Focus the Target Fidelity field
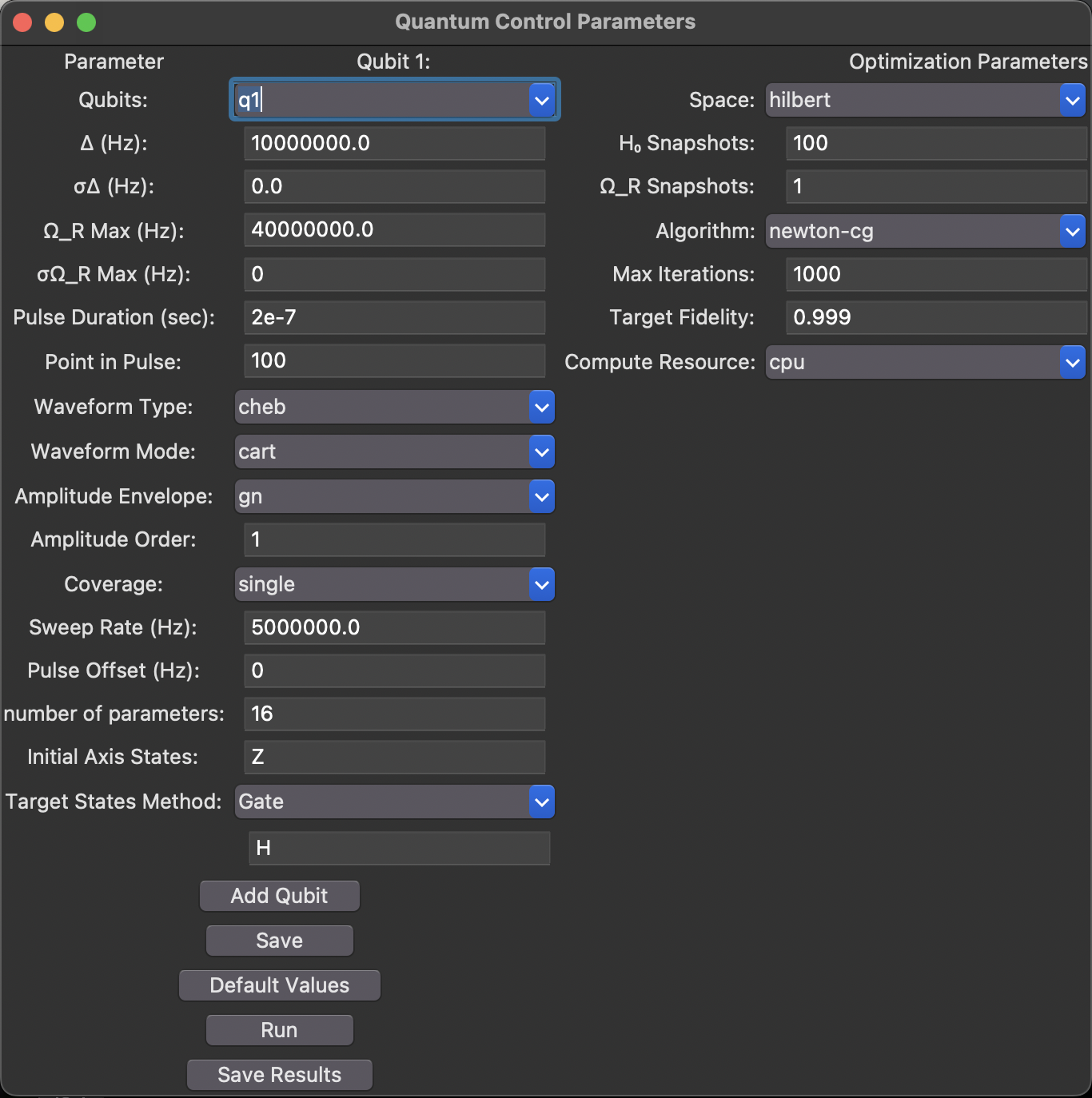The height and width of the screenshot is (1098, 1092). point(937,317)
